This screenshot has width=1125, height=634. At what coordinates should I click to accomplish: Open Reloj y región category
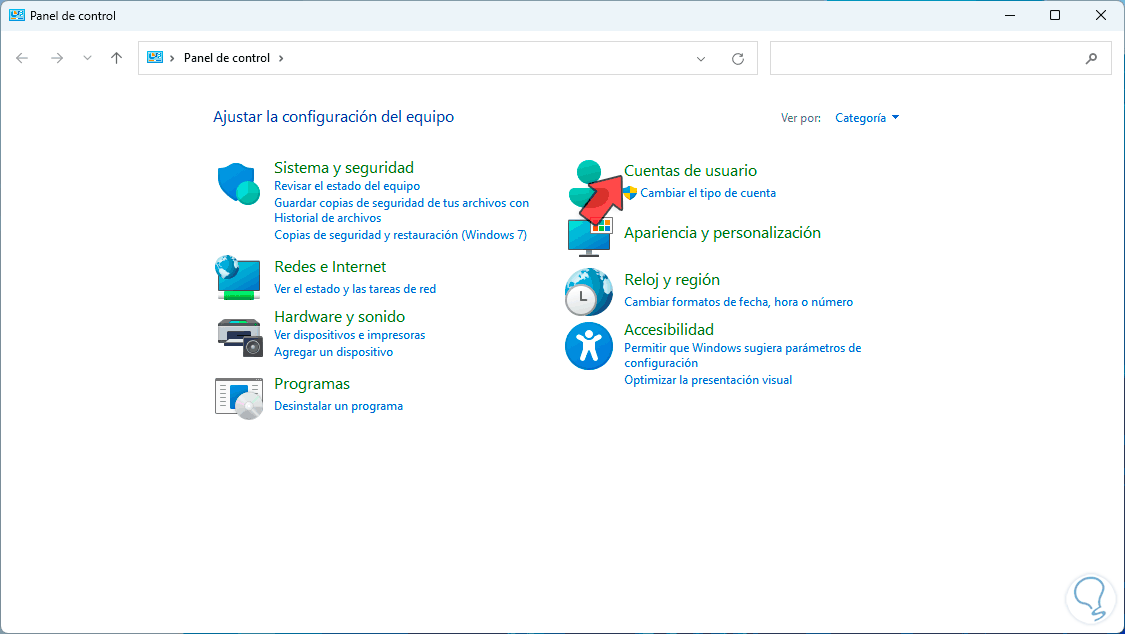(672, 280)
